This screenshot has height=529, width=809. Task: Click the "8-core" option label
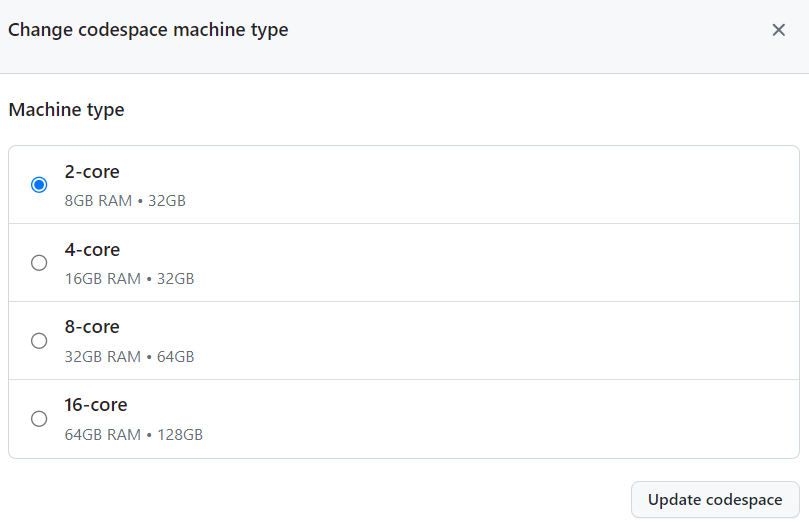tap(92, 327)
